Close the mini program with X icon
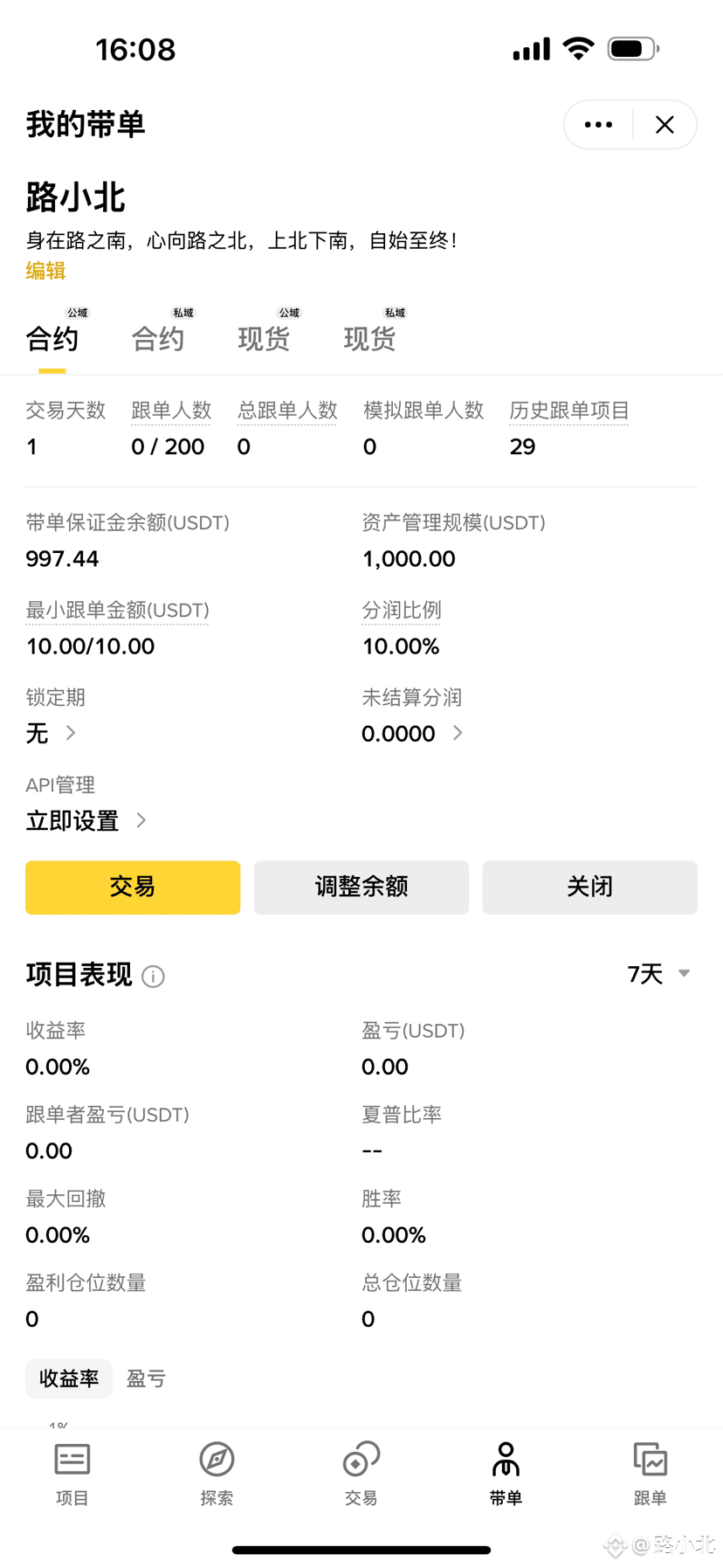 [x=664, y=125]
